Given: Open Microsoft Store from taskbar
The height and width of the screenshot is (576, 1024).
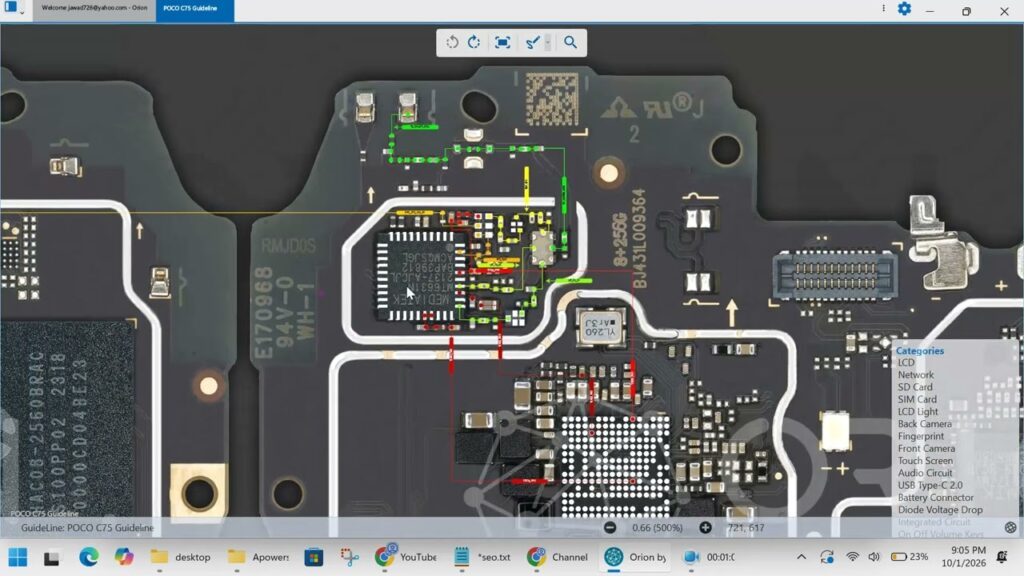Looking at the screenshot, I should (x=313, y=557).
